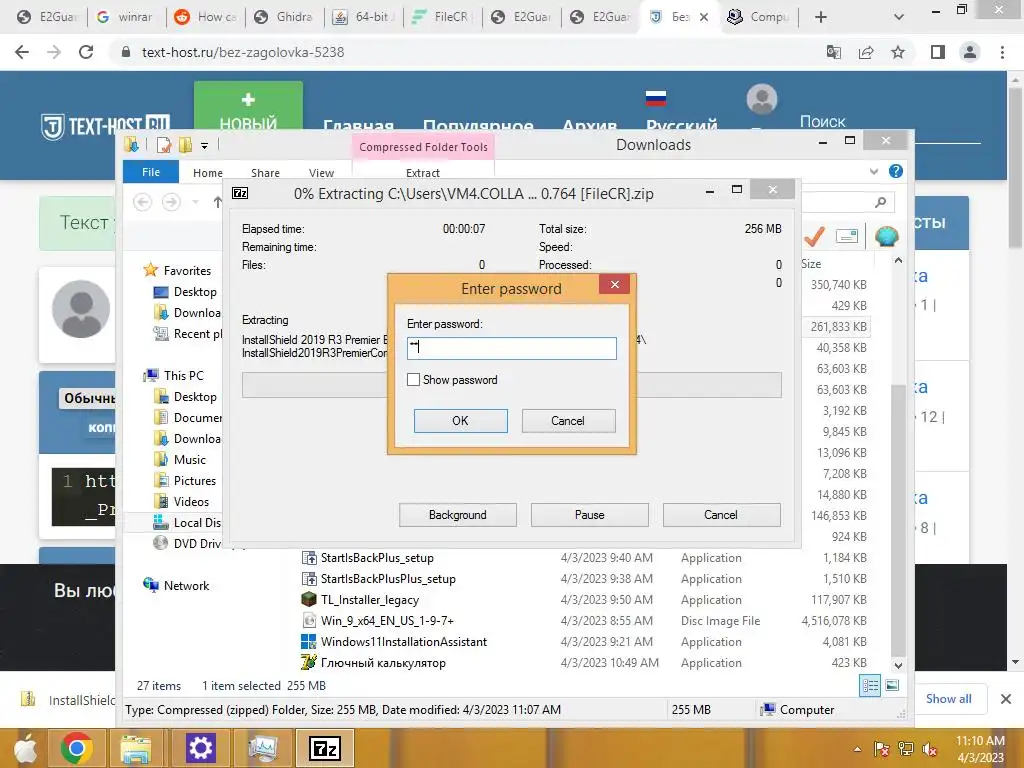Open the Chrome profile avatar
Screen dimensions: 1024x768
(x=970, y=52)
